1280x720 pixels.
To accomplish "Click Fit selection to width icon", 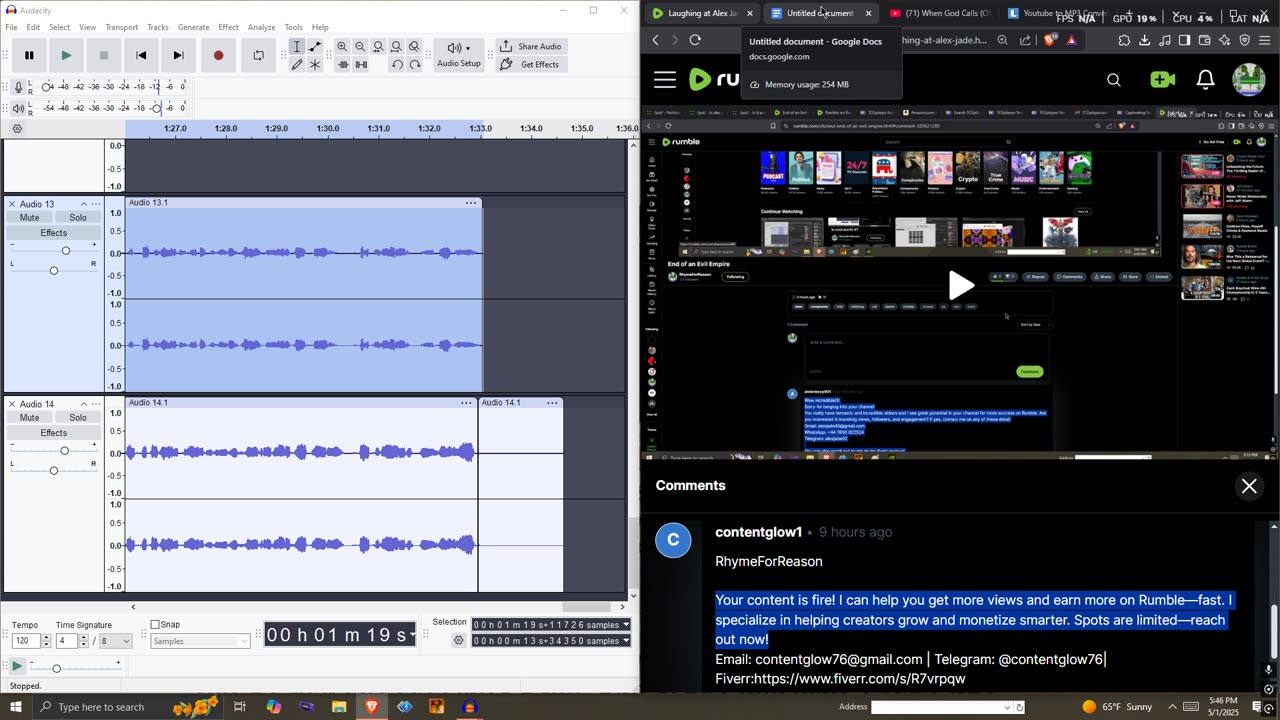I will [378, 47].
